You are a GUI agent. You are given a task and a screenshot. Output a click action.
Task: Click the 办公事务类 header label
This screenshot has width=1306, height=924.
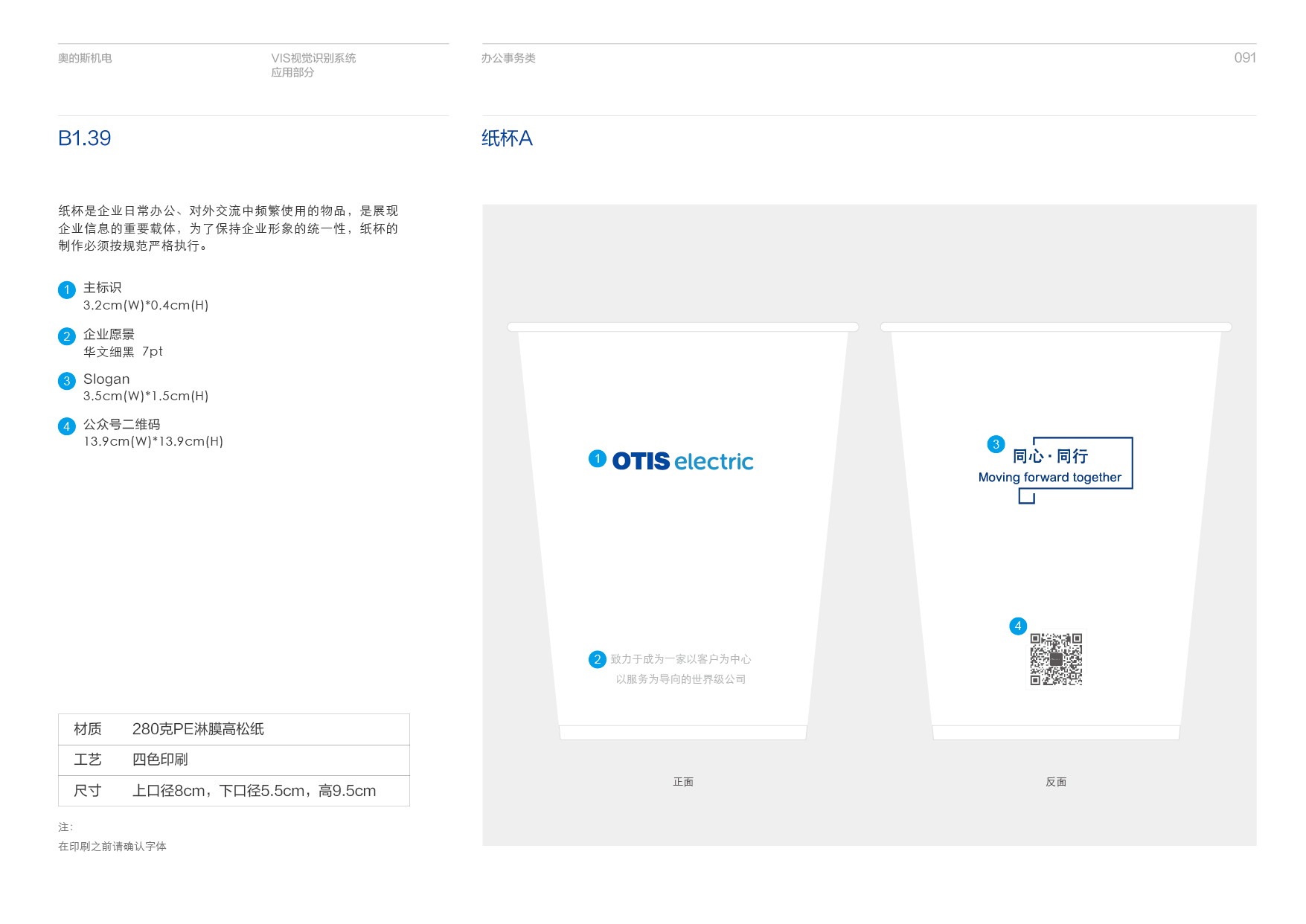coord(508,58)
